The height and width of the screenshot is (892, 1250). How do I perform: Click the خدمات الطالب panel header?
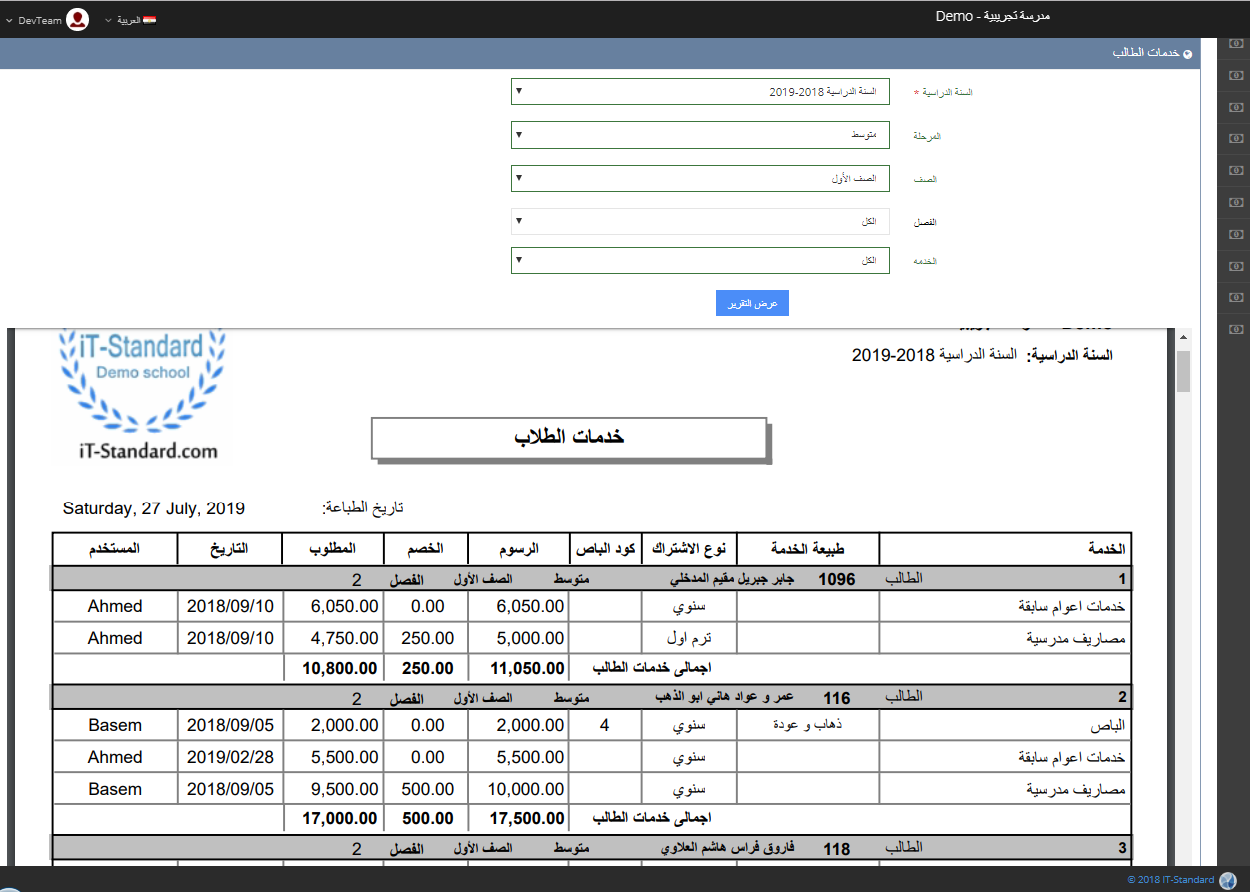click(1145, 53)
